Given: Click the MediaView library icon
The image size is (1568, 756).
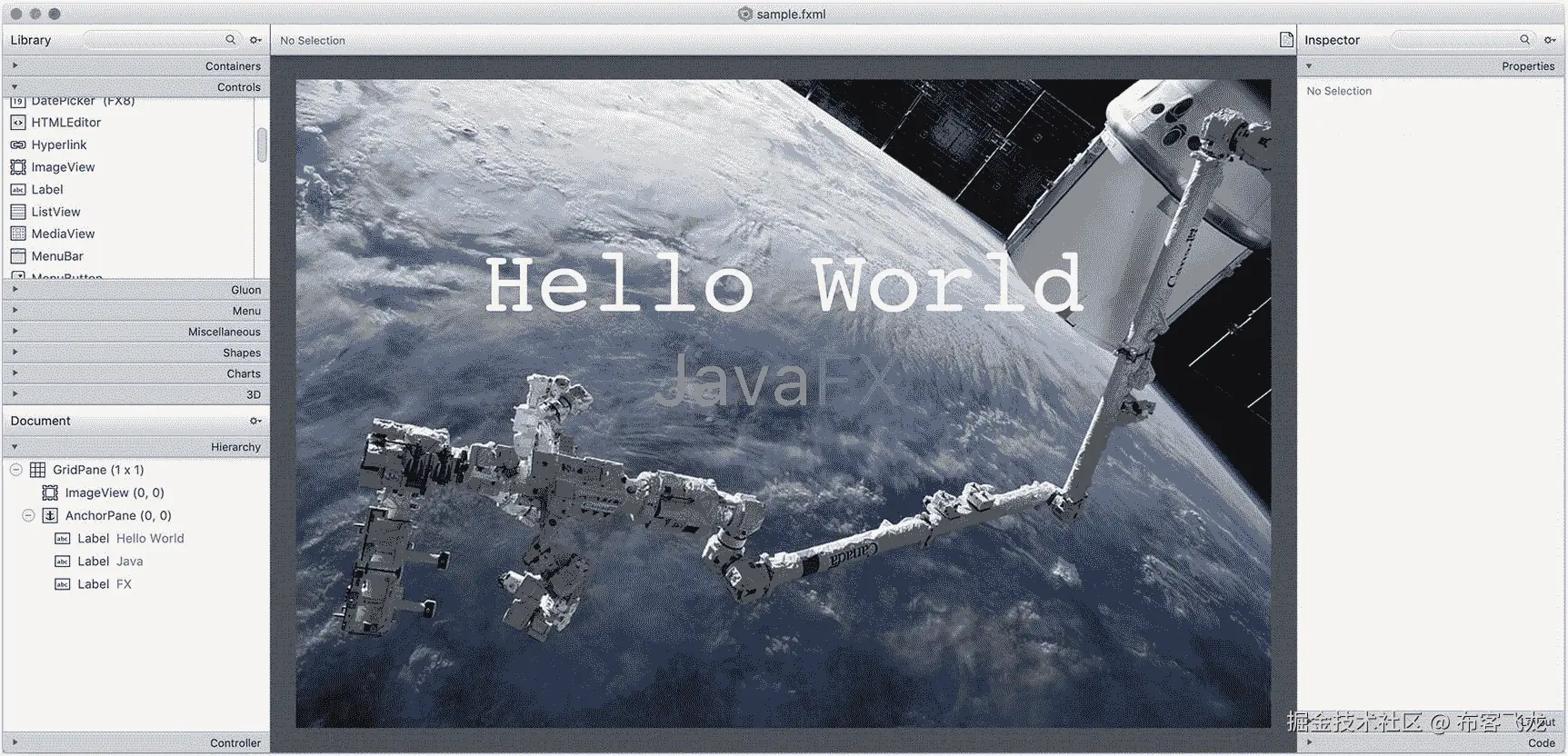Looking at the screenshot, I should (x=18, y=234).
